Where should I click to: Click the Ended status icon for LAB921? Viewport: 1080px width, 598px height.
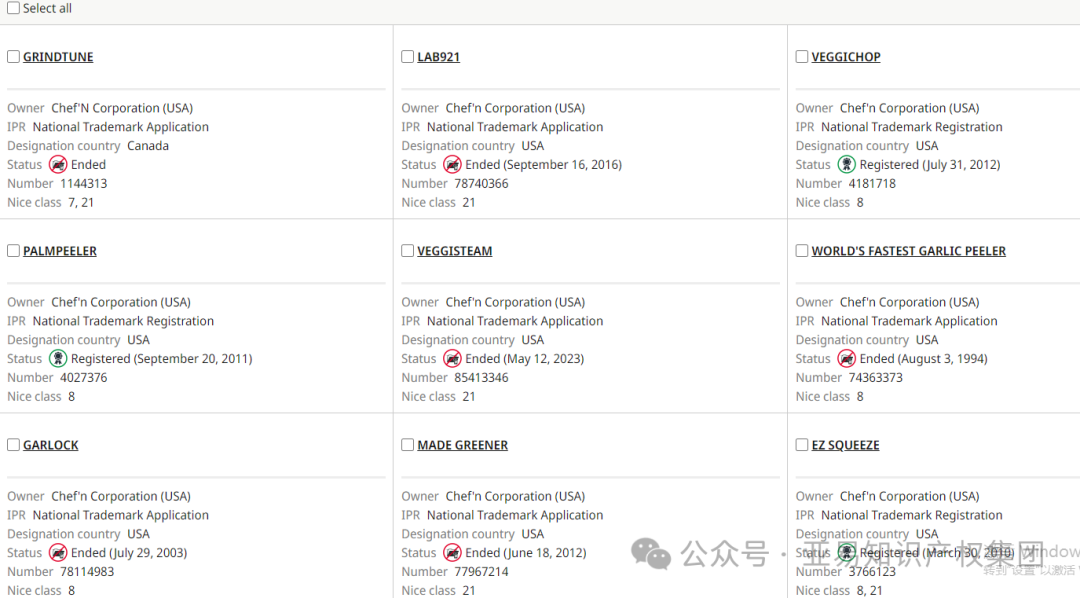(x=452, y=165)
